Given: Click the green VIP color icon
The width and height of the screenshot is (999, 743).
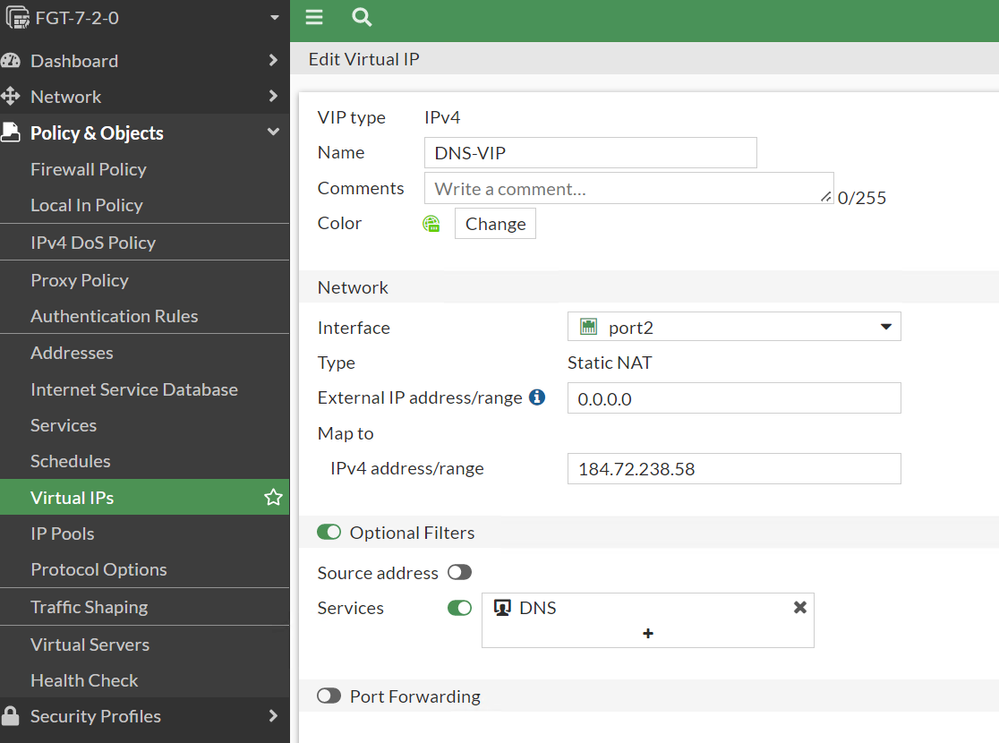Looking at the screenshot, I should click(431, 223).
